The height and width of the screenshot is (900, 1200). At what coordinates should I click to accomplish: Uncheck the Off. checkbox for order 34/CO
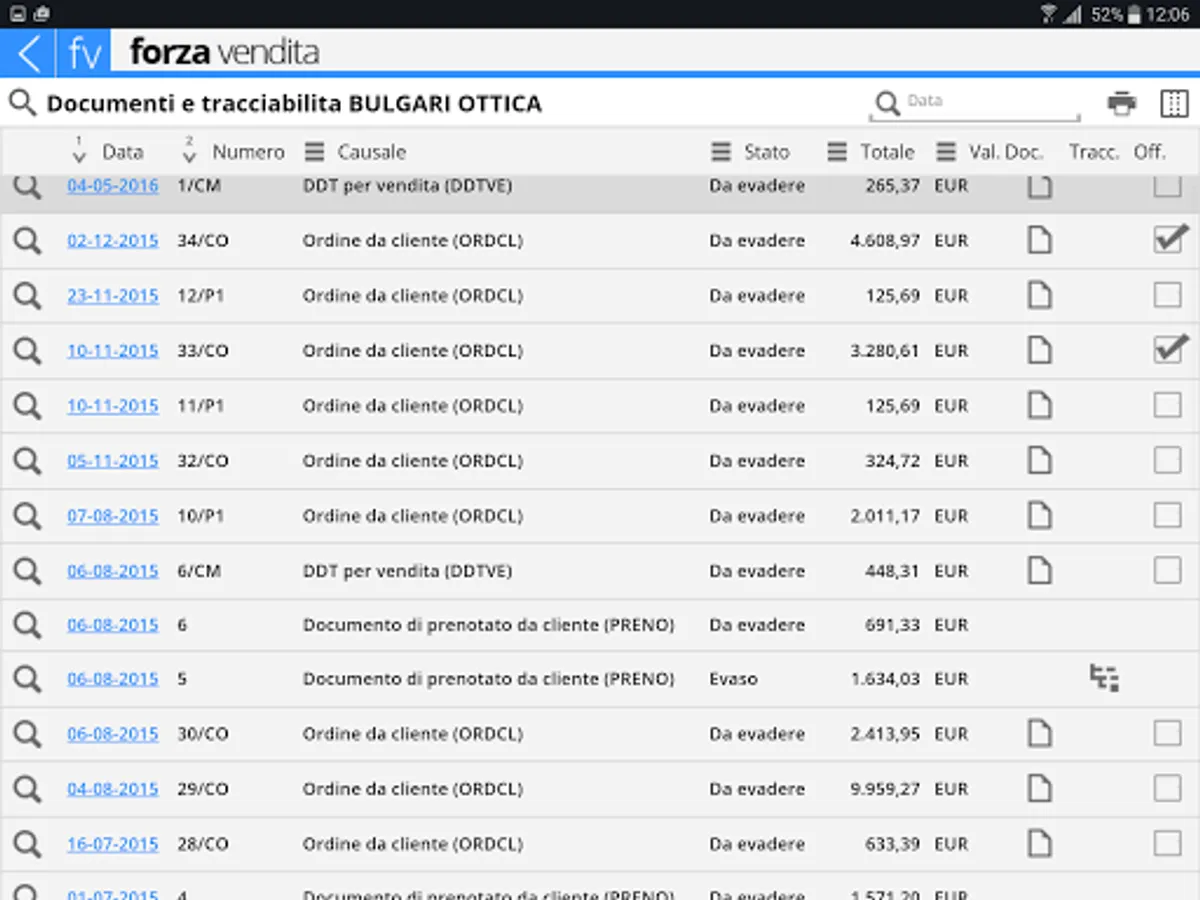click(1168, 240)
